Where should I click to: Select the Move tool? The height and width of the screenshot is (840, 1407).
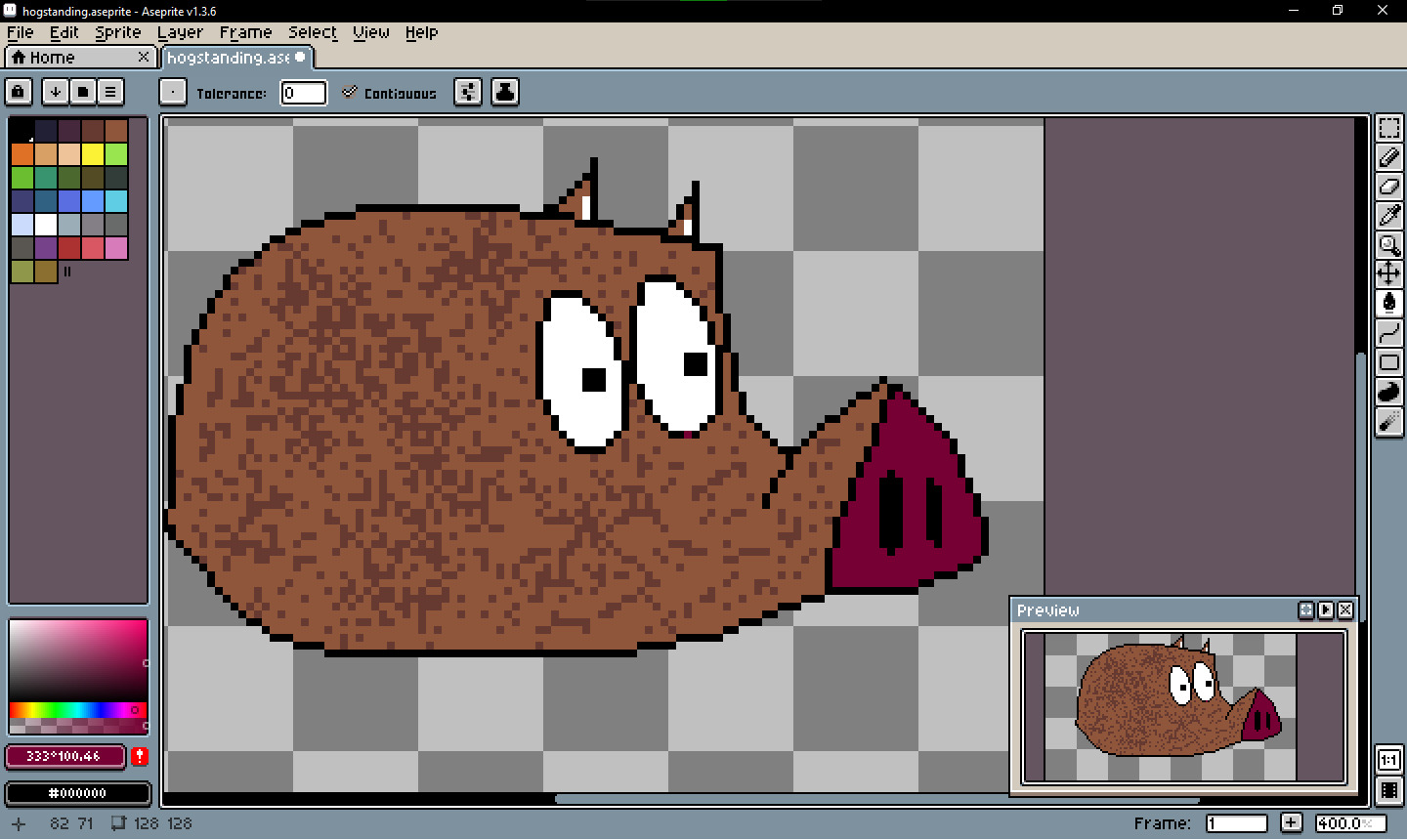1388,274
